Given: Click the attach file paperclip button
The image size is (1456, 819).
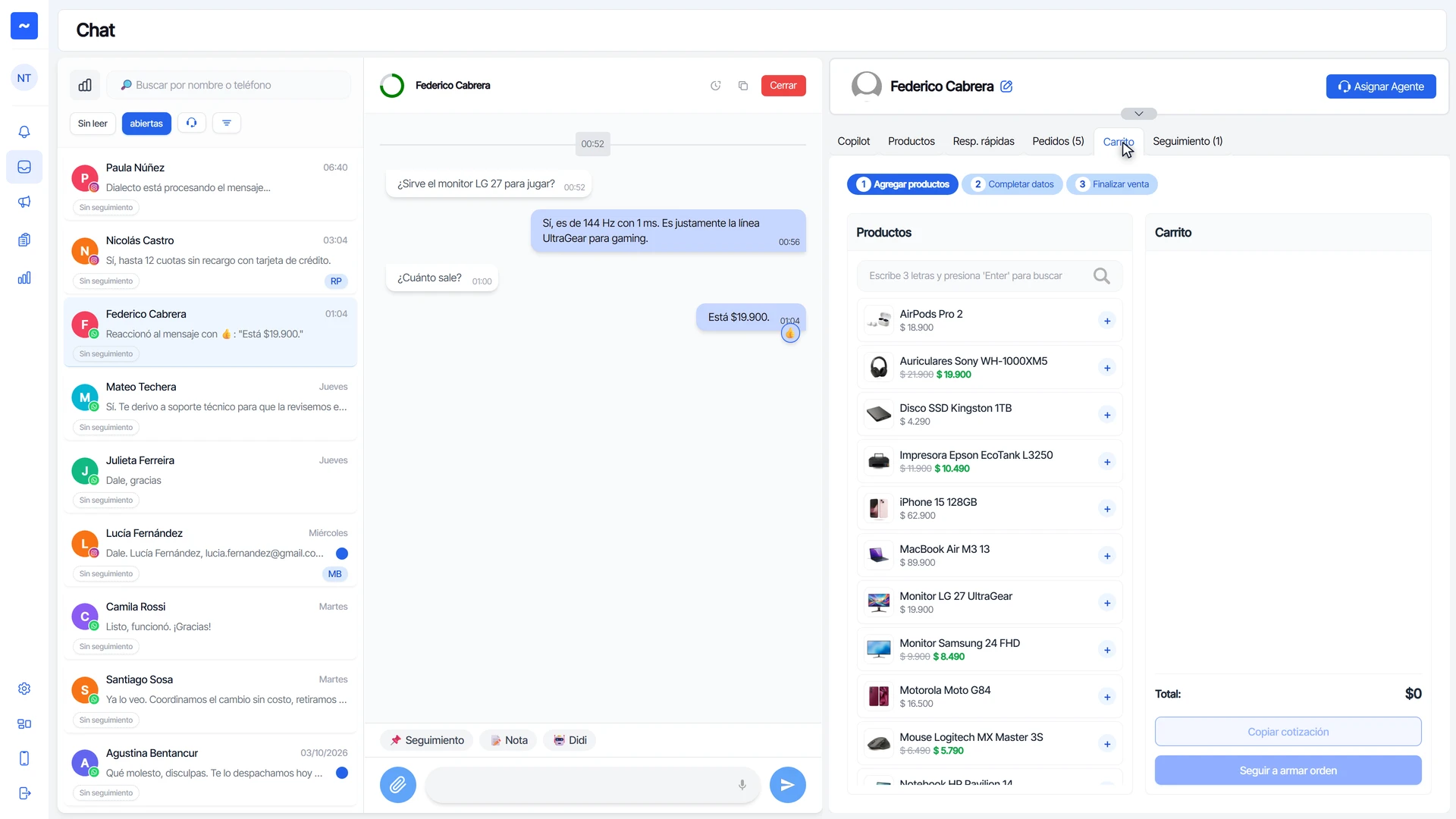Looking at the screenshot, I should pyautogui.click(x=398, y=785).
